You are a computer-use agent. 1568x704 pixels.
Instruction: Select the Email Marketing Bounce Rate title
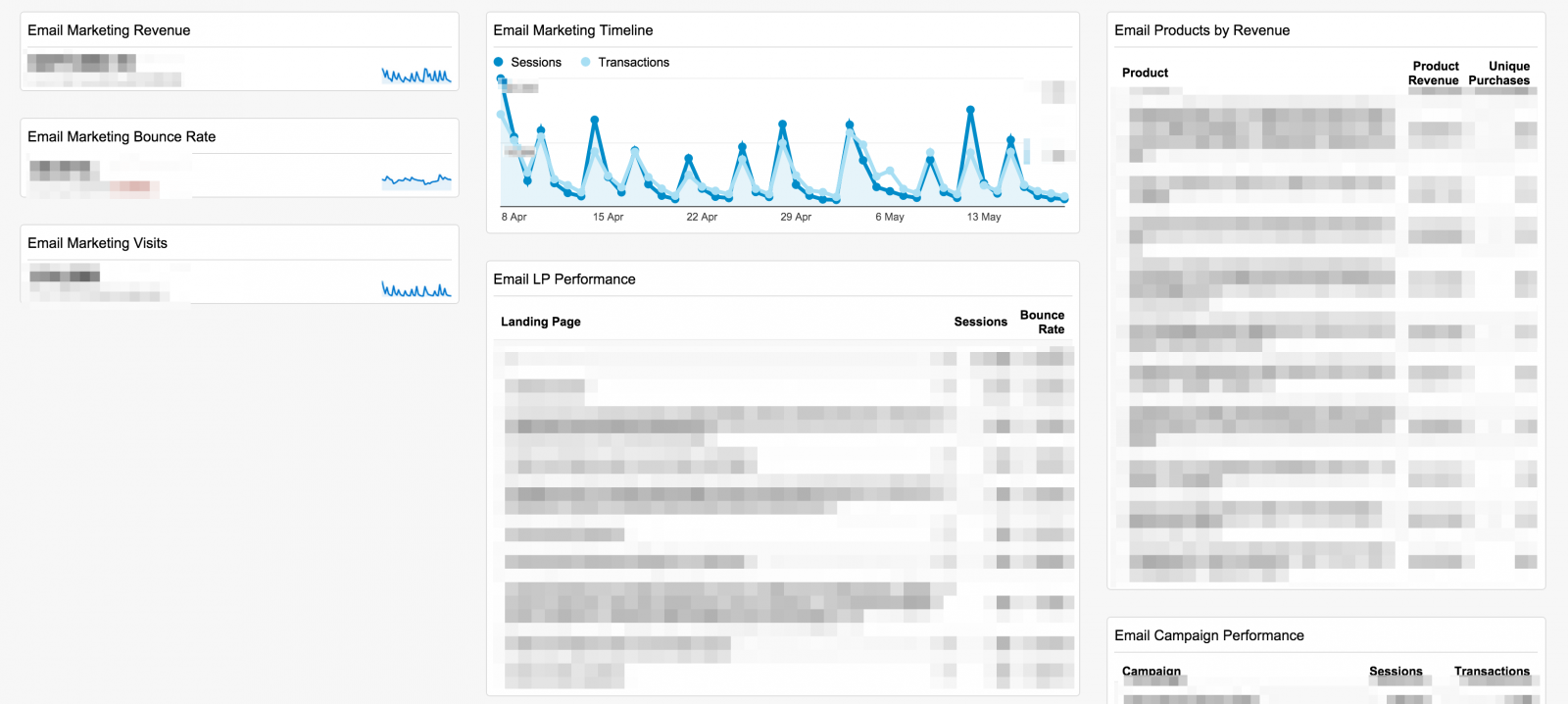coord(122,136)
